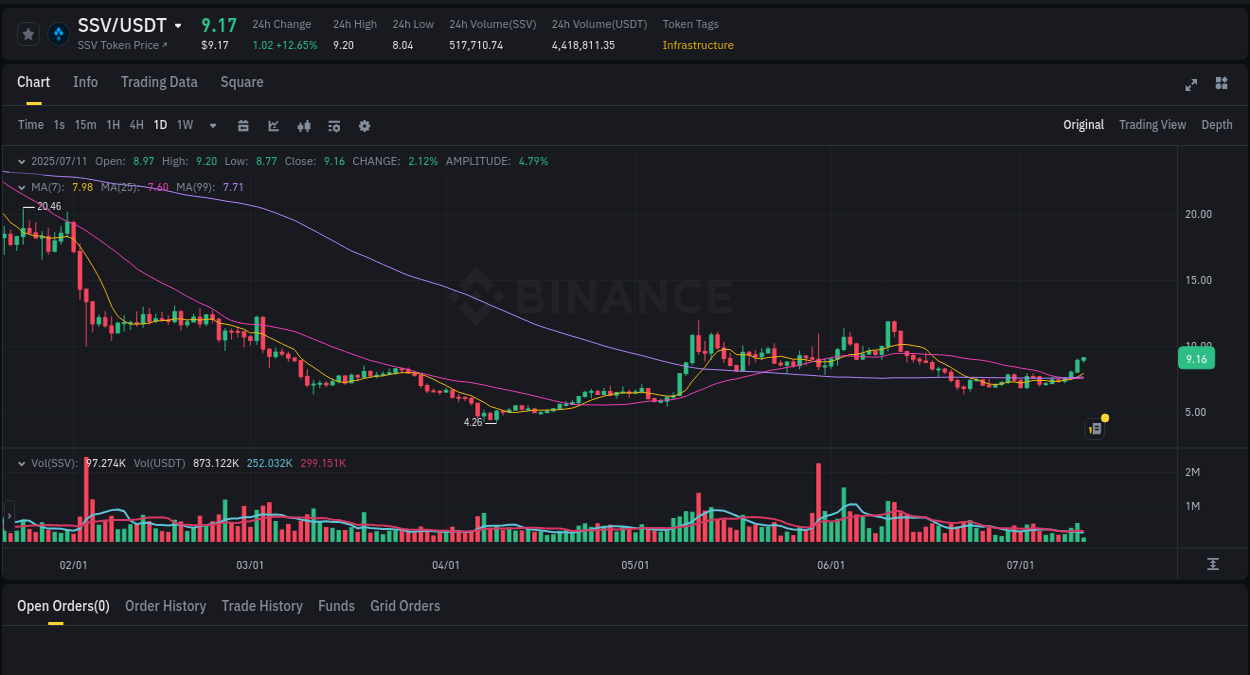This screenshot has height=675, width=1250.
Task: Open the Funds tab
Action: 336,606
